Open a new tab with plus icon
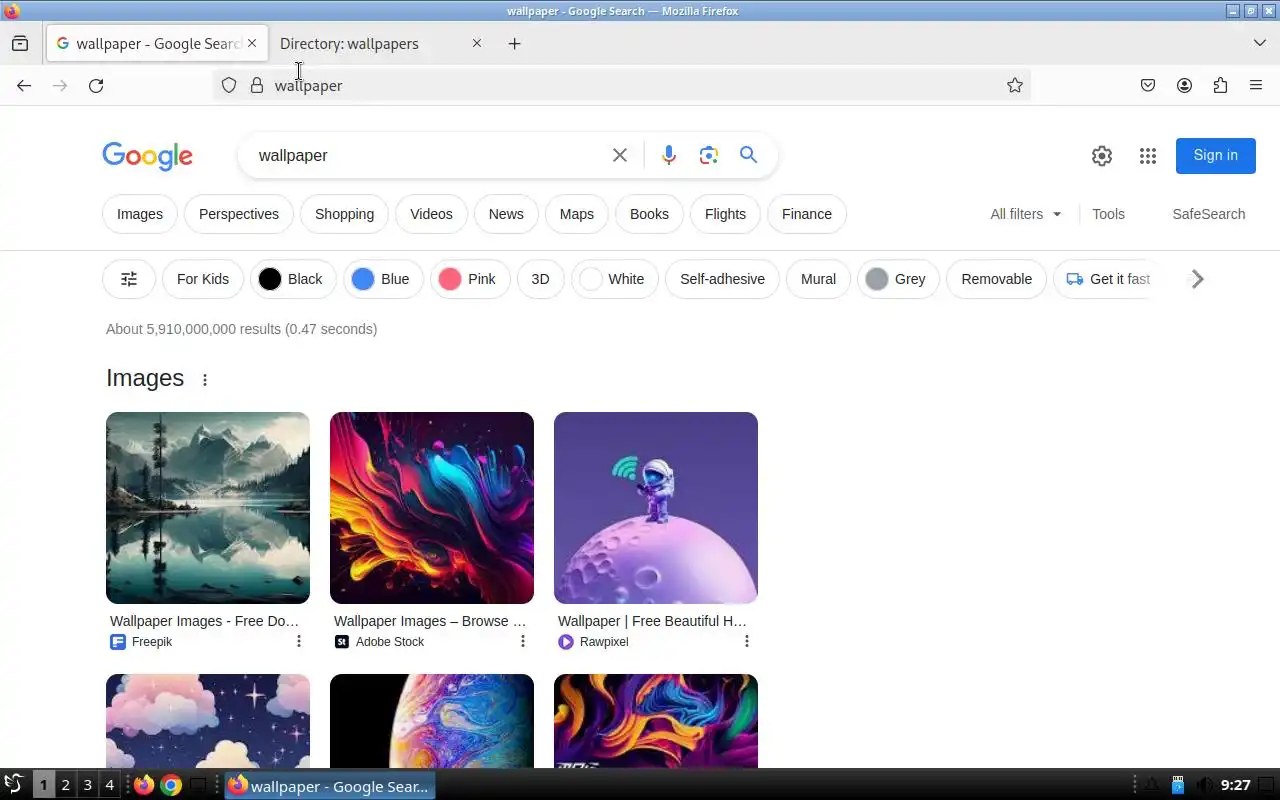The image size is (1280, 800). (514, 43)
